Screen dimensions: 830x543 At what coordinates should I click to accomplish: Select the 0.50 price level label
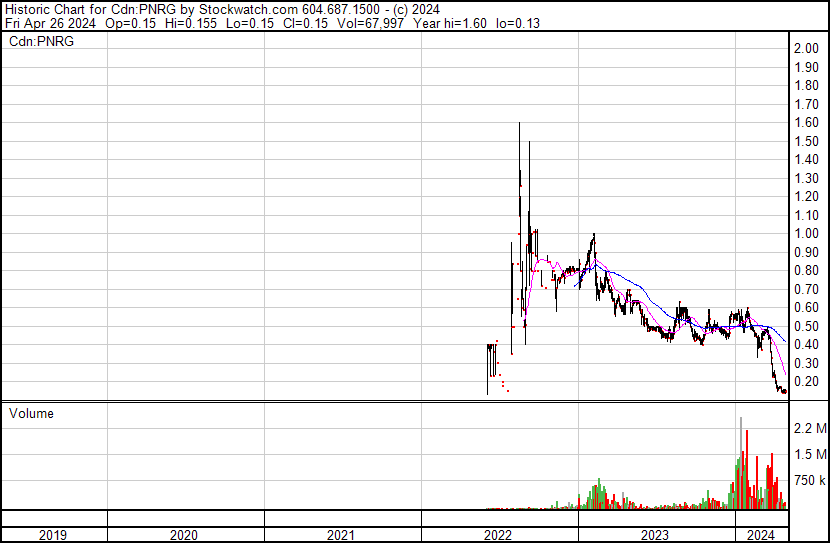(806, 327)
